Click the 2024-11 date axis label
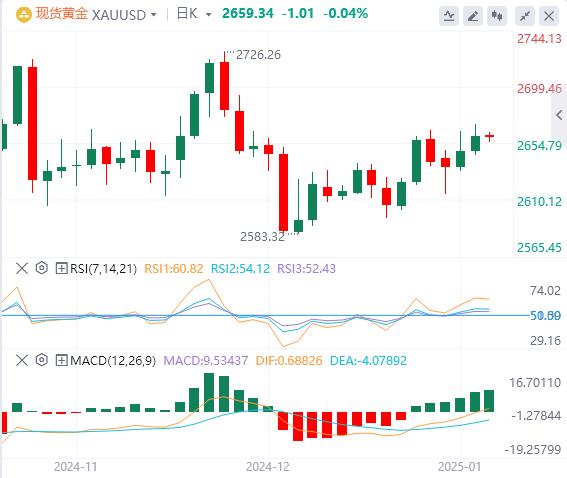Image resolution: width=567 pixels, height=478 pixels. click(76, 467)
